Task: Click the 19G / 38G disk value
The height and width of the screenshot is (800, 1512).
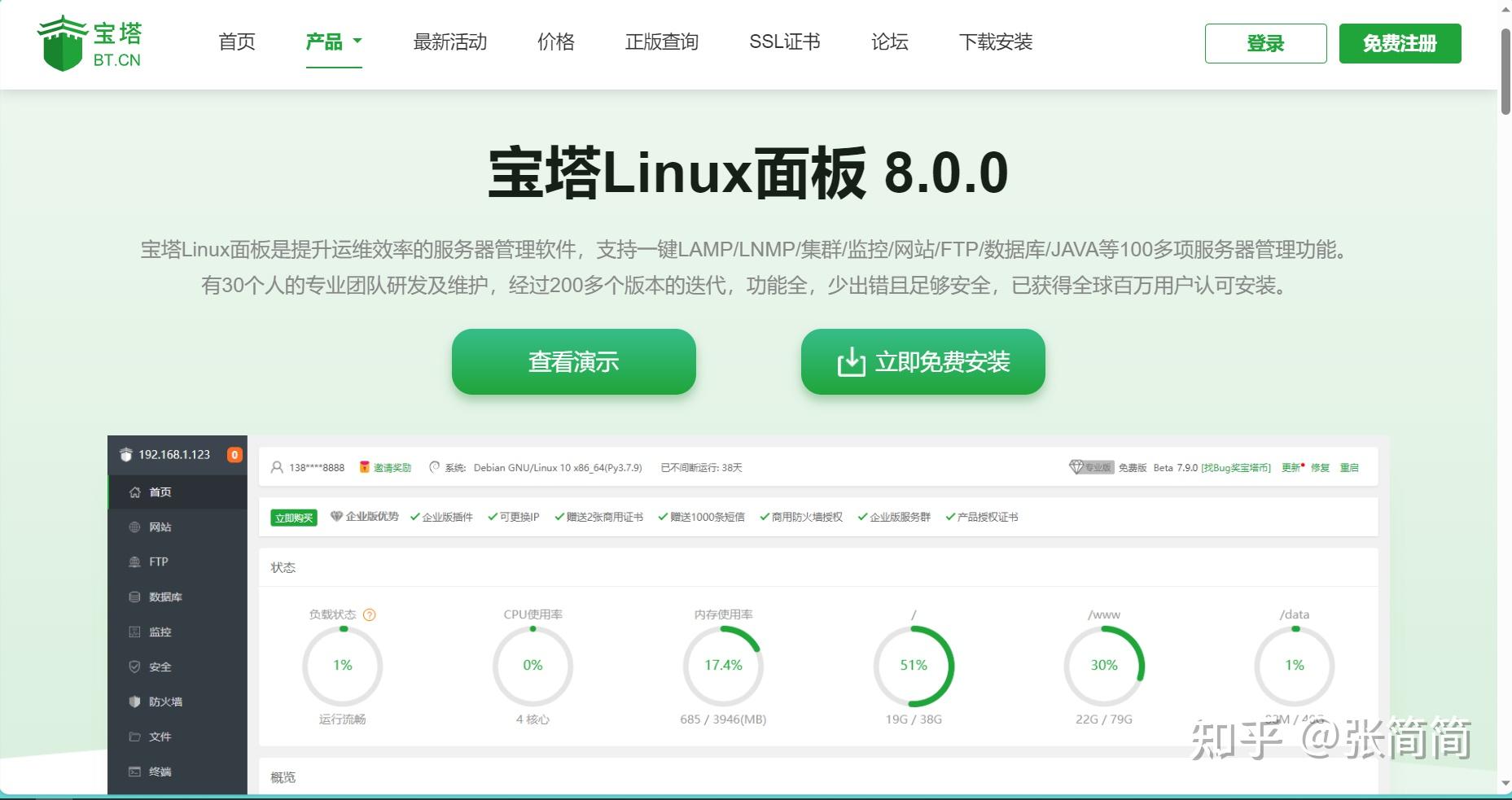Action: click(x=914, y=719)
